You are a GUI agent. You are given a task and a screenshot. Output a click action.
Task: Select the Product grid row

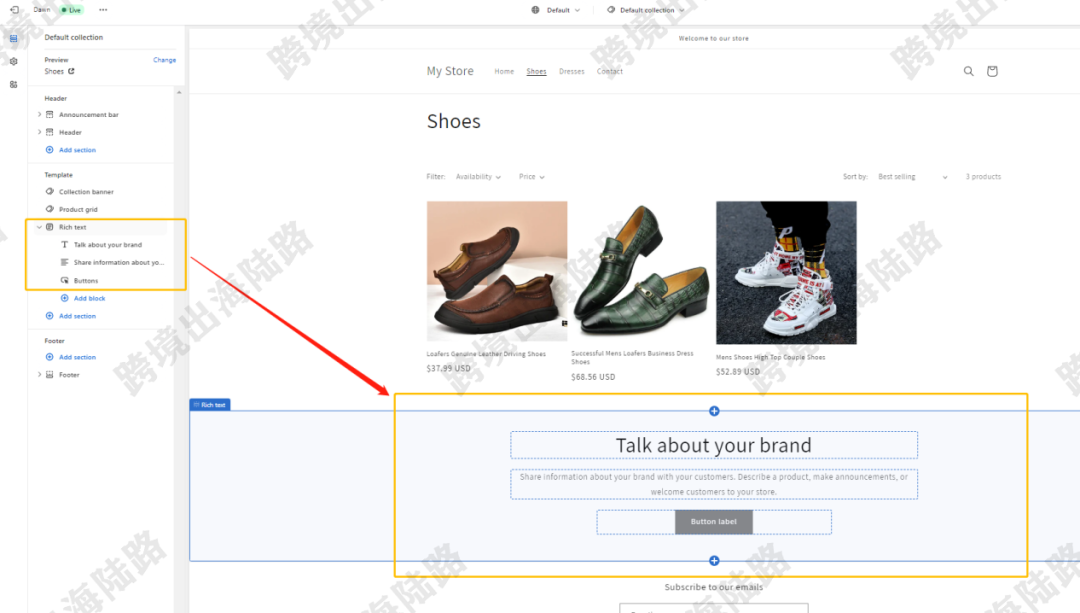pyautogui.click(x=78, y=209)
